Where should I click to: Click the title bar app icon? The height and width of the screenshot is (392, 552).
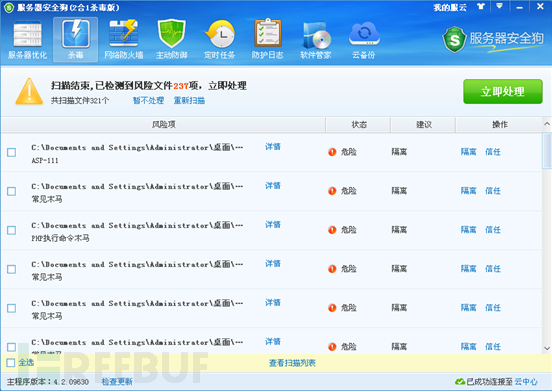pos(9,7)
